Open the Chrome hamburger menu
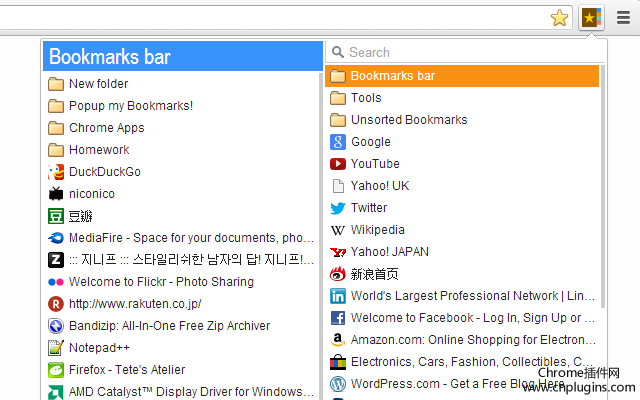The width and height of the screenshot is (640, 400). 623,18
